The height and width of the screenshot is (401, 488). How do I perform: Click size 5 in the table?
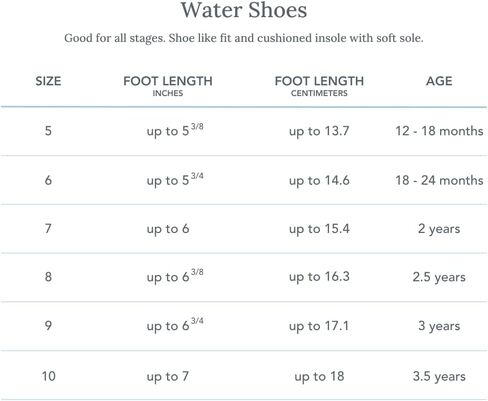tap(48, 130)
